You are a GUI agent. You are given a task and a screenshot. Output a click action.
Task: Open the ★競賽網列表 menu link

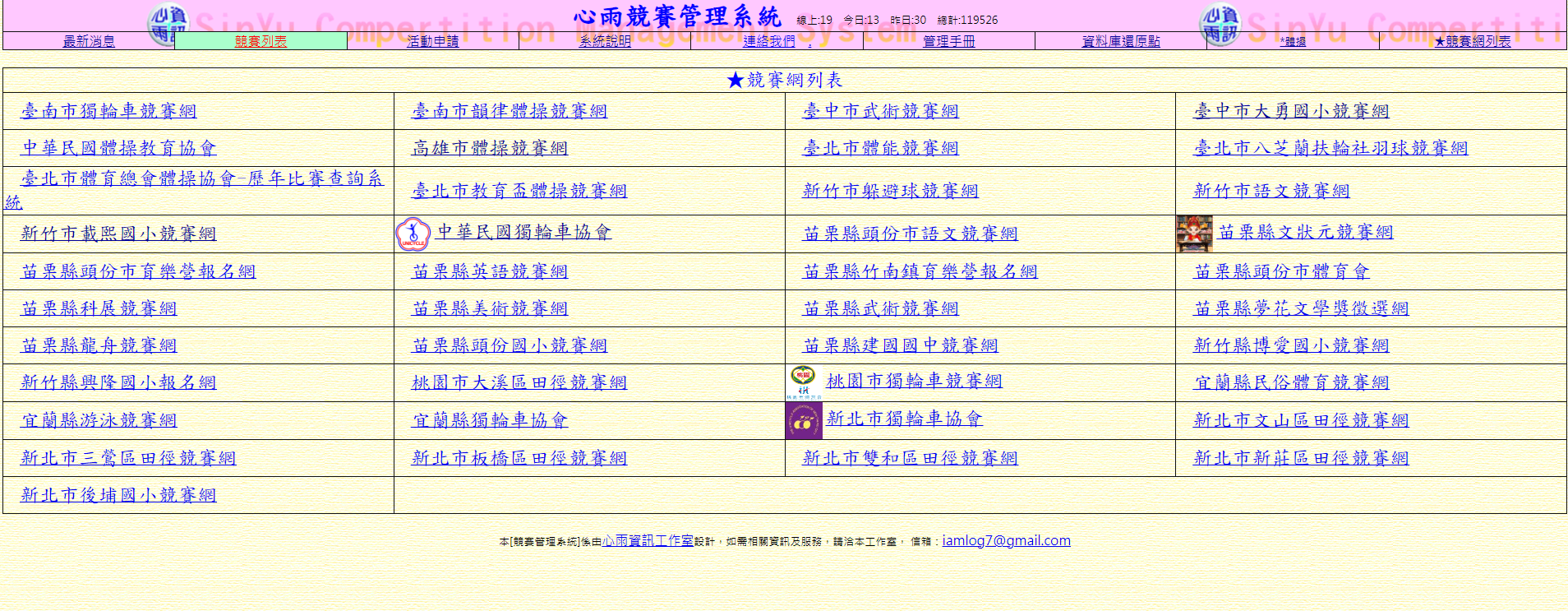click(1473, 41)
